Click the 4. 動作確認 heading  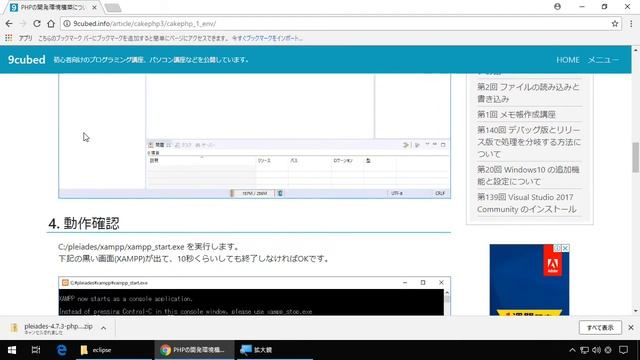tap(84, 223)
